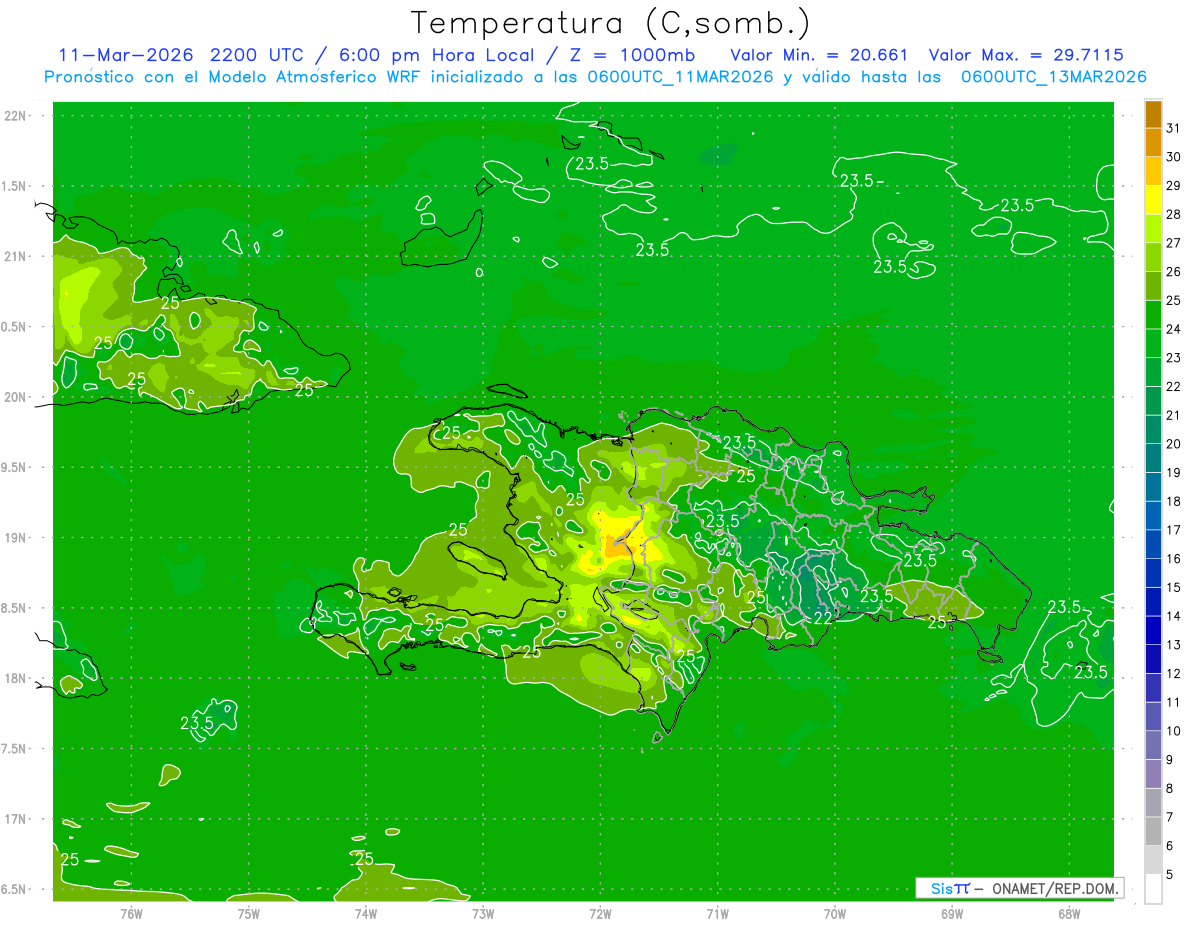This screenshot has width=1200, height=927.
Task: Click the "70W" longitude axis label
Action: [x=835, y=913]
